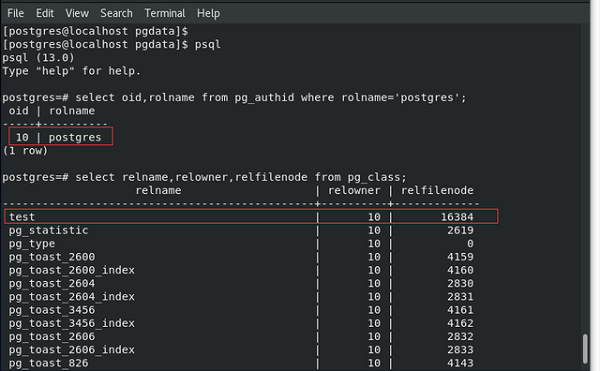The image size is (600, 371).
Task: Click the 'pg_toast_2606_index' row name
Action: [x=72, y=350]
